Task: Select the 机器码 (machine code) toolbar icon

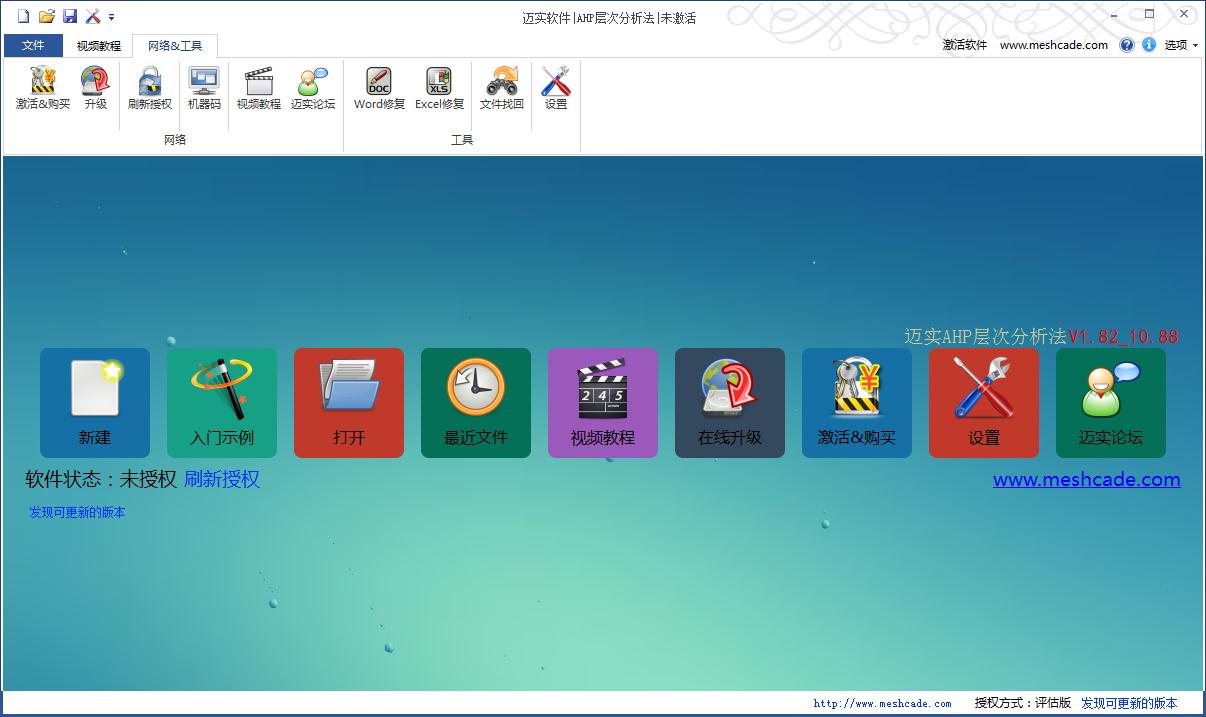Action: point(203,88)
